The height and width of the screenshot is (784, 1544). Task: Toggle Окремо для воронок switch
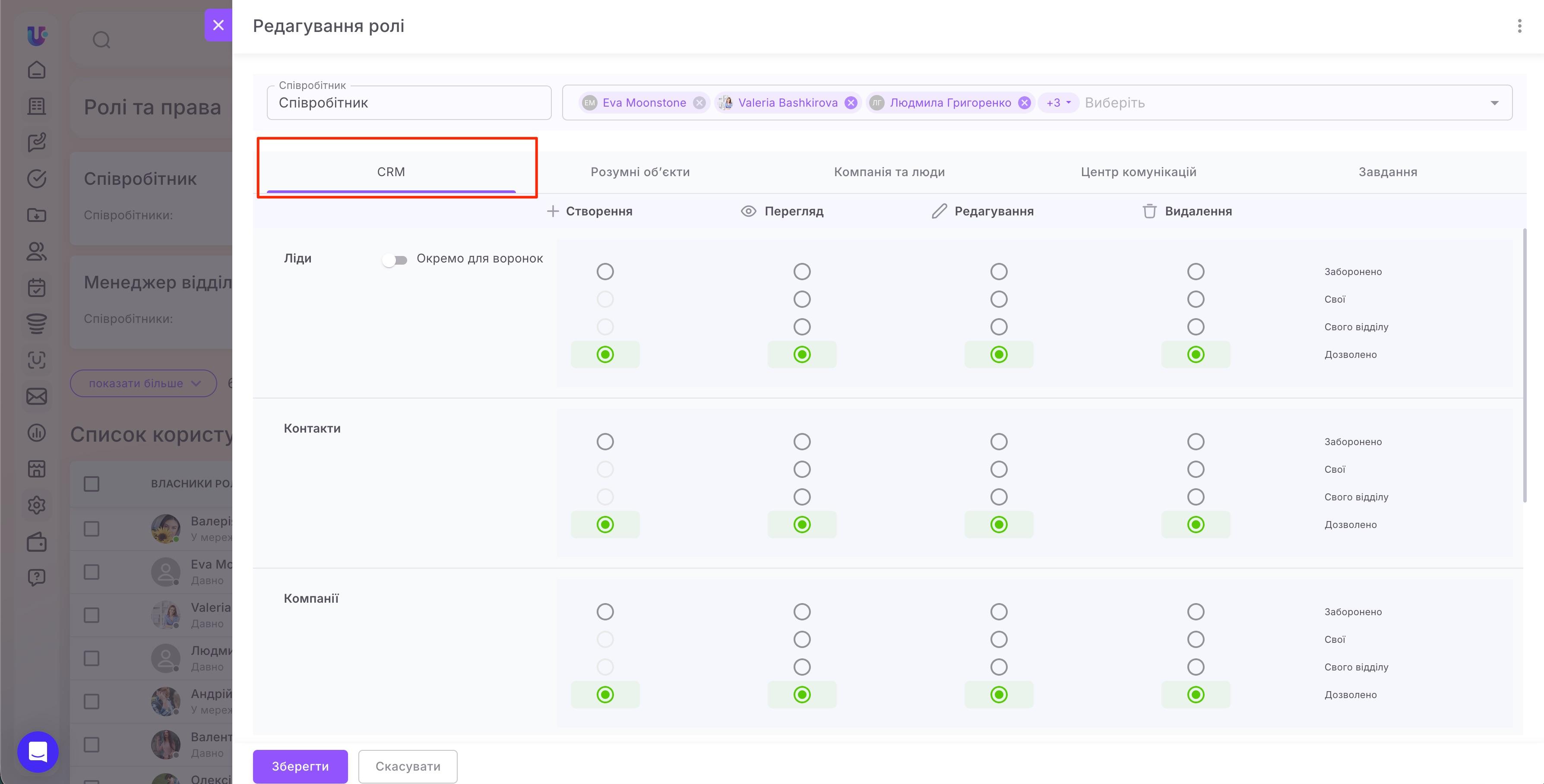point(395,259)
